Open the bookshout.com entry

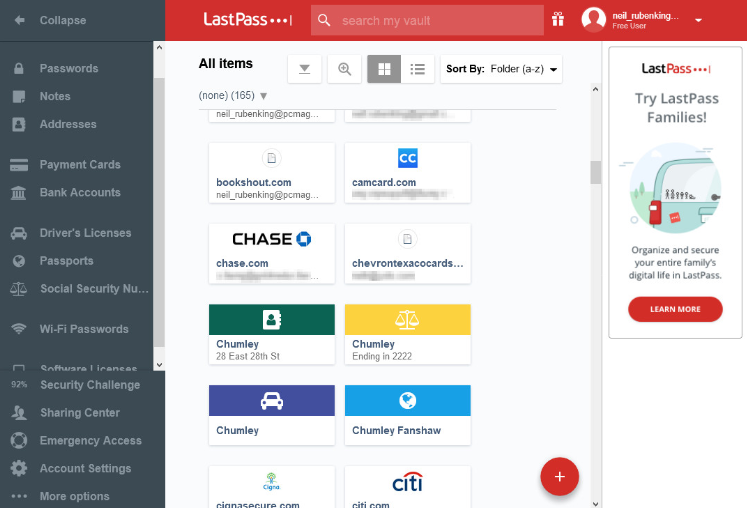(x=272, y=173)
